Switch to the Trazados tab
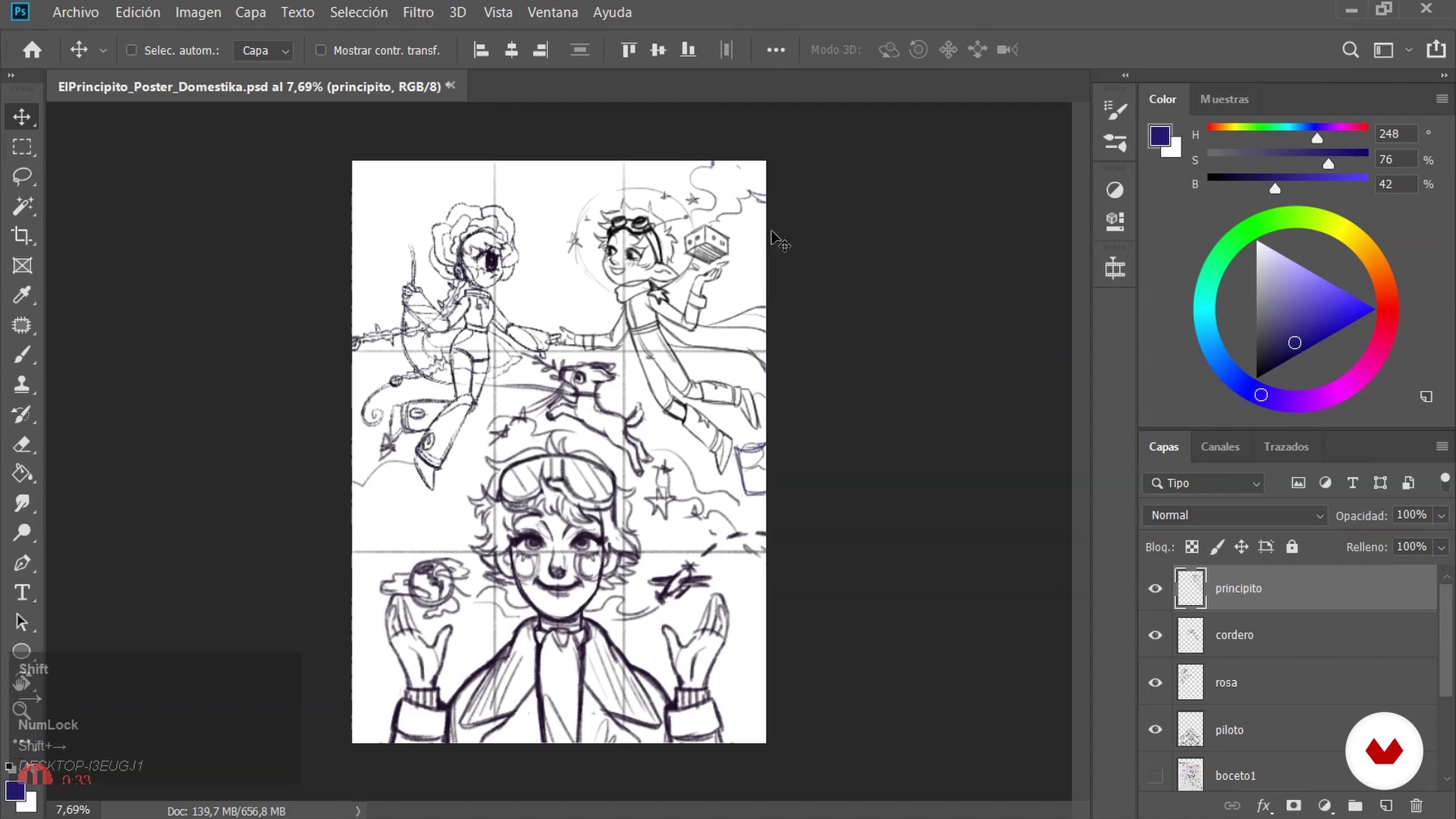1456x819 pixels. point(1286,447)
